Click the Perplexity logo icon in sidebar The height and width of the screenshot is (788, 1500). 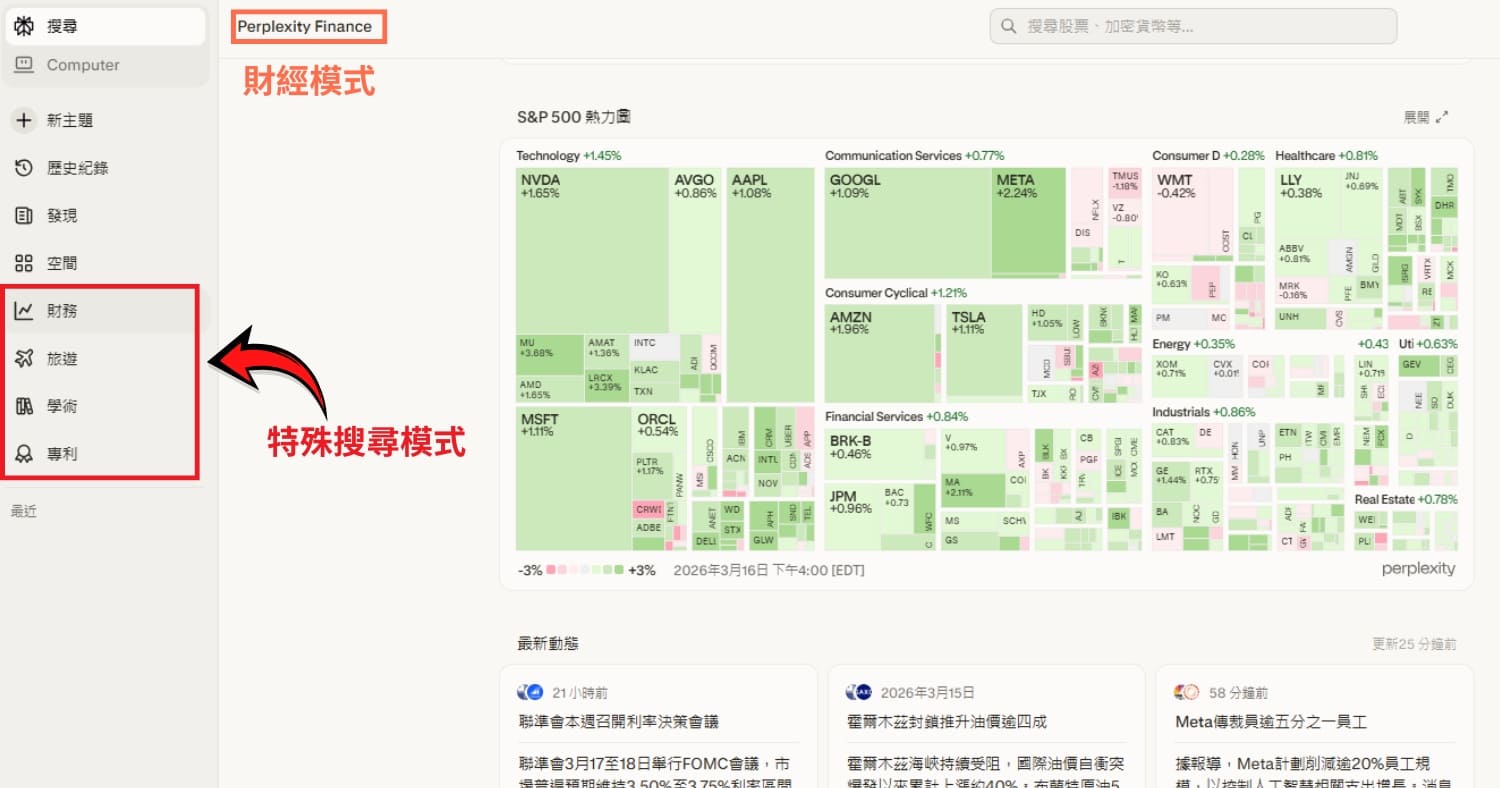click(24, 27)
